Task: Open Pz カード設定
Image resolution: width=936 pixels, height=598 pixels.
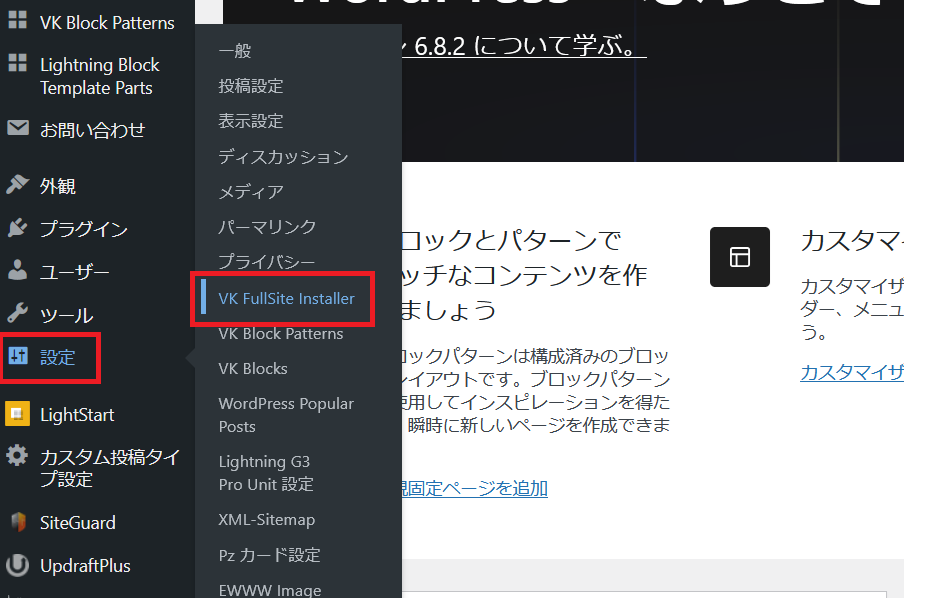Action: point(269,555)
